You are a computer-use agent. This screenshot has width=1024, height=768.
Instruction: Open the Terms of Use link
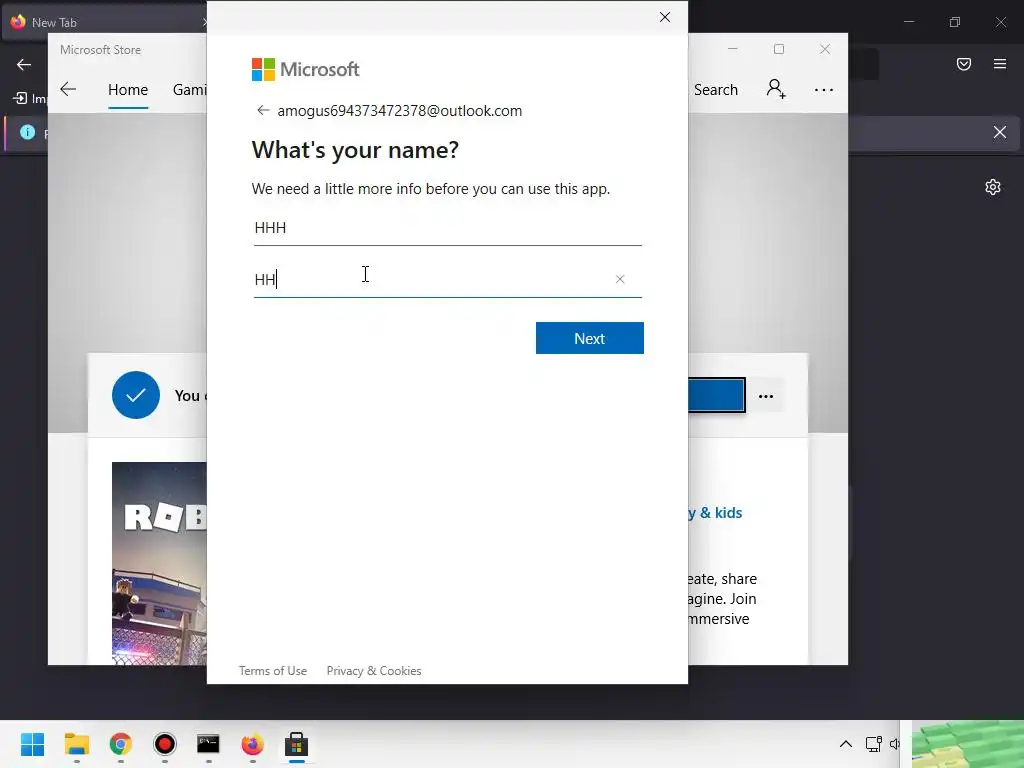tap(272, 671)
